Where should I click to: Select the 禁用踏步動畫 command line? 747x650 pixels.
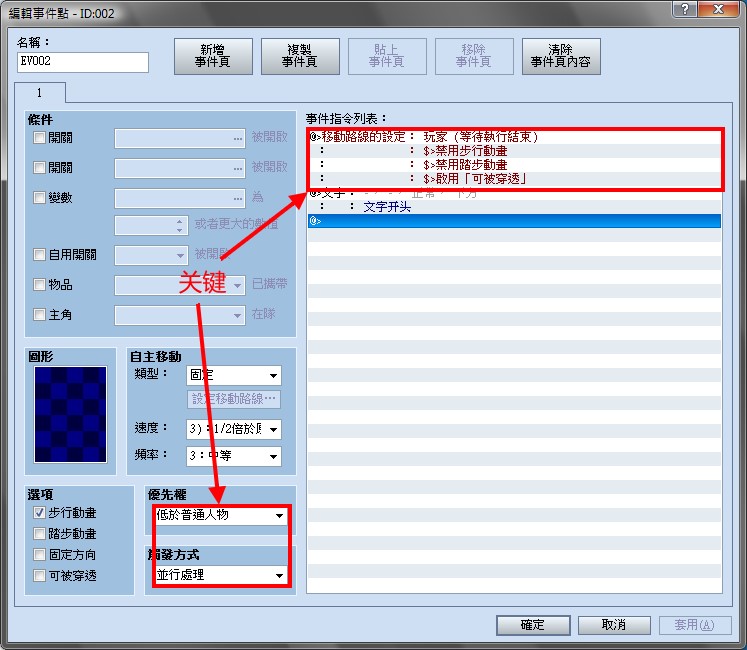tap(515, 165)
